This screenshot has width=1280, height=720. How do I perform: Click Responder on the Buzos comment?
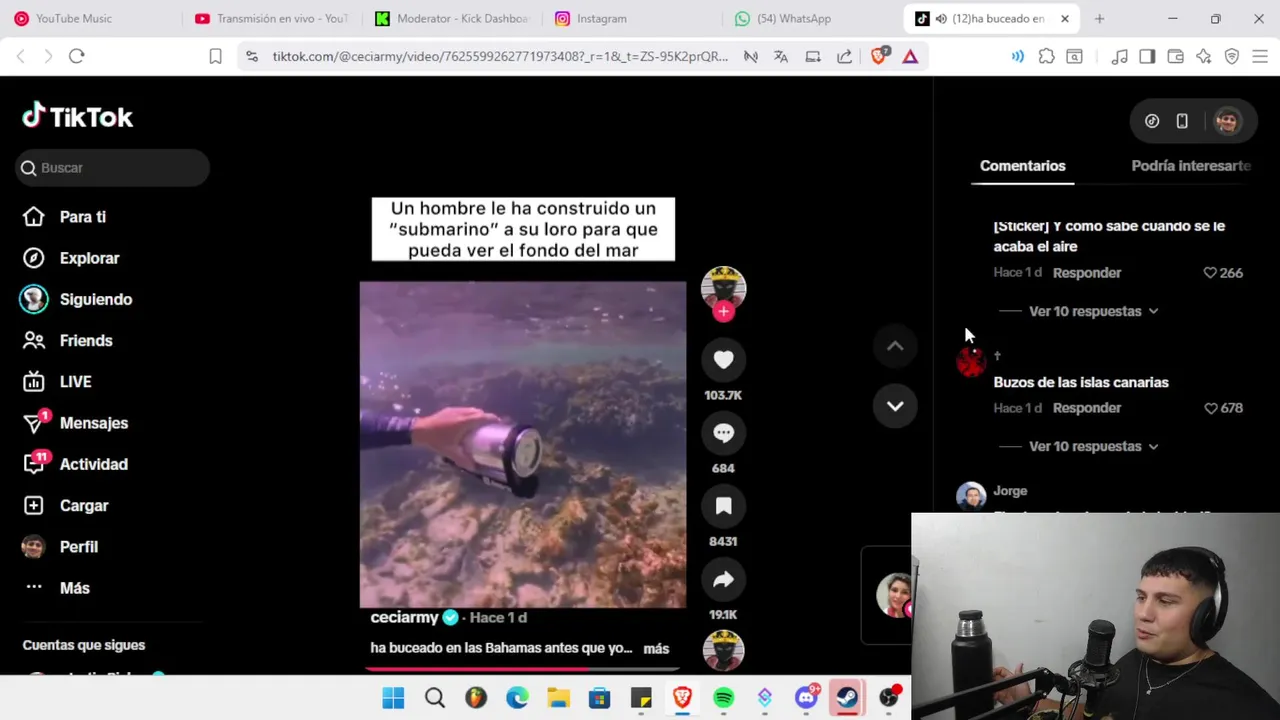pyautogui.click(x=1087, y=408)
